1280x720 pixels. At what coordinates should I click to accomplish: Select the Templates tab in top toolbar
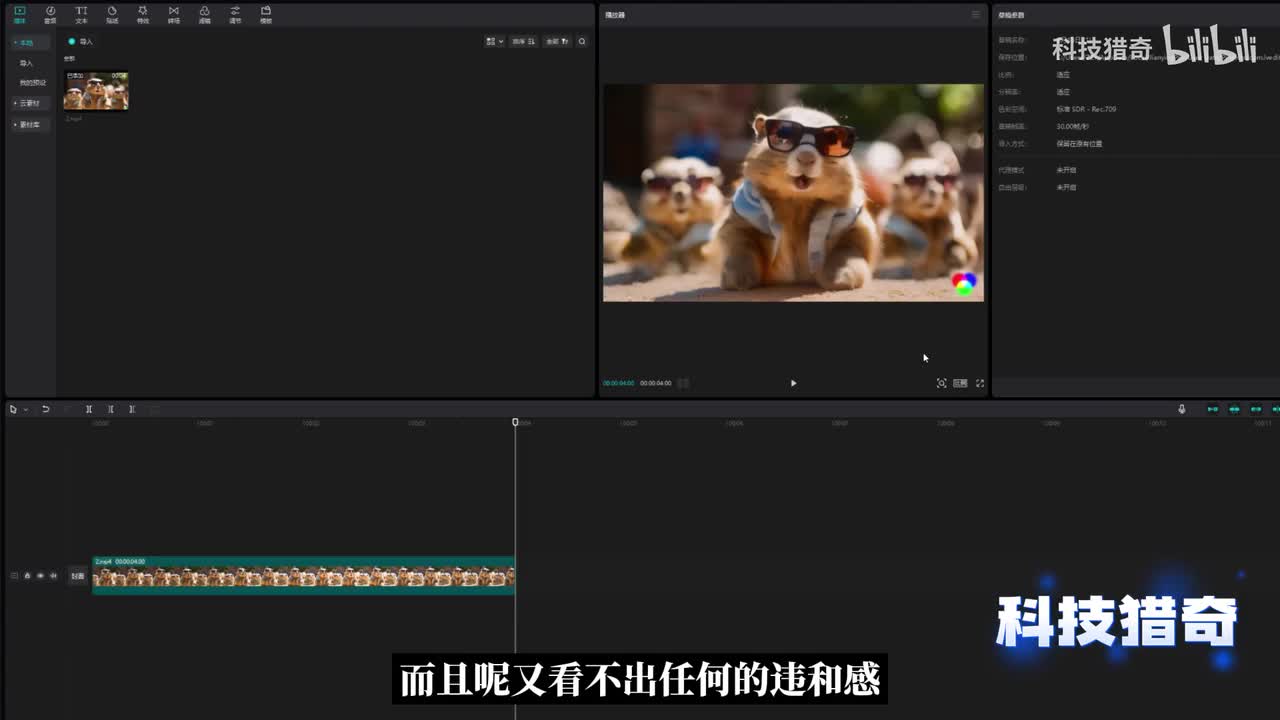coord(266,14)
